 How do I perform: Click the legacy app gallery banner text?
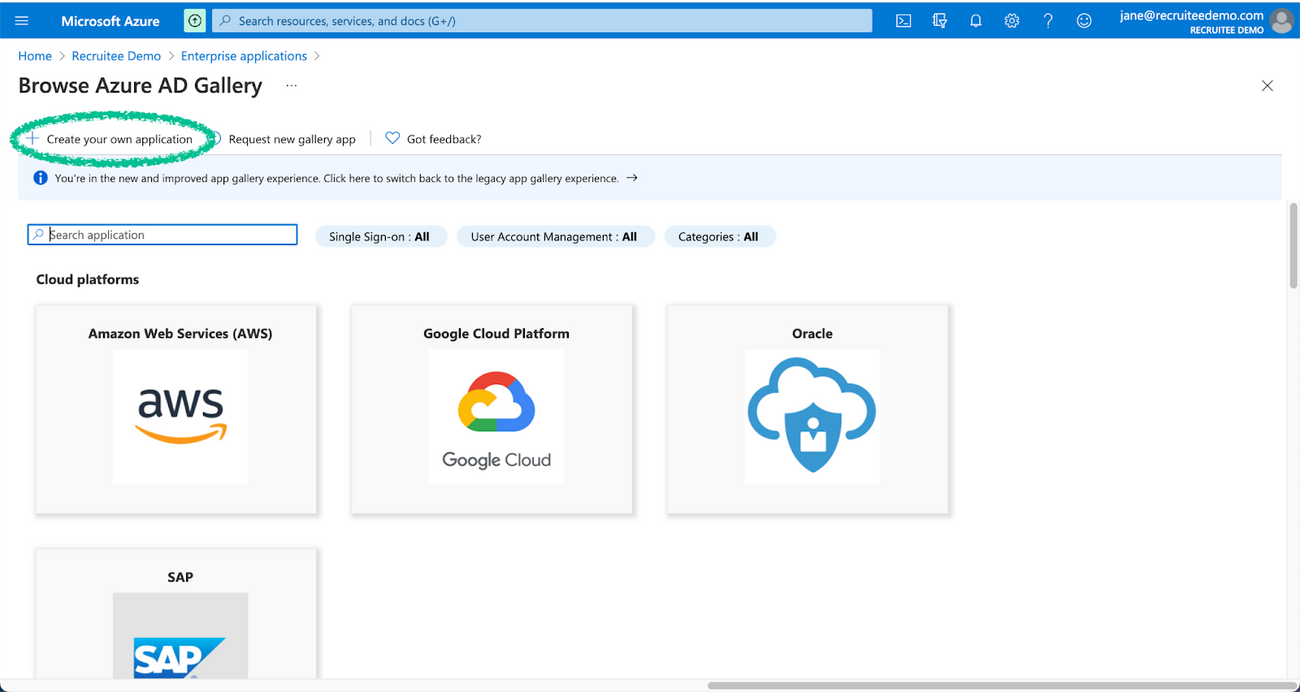point(337,178)
